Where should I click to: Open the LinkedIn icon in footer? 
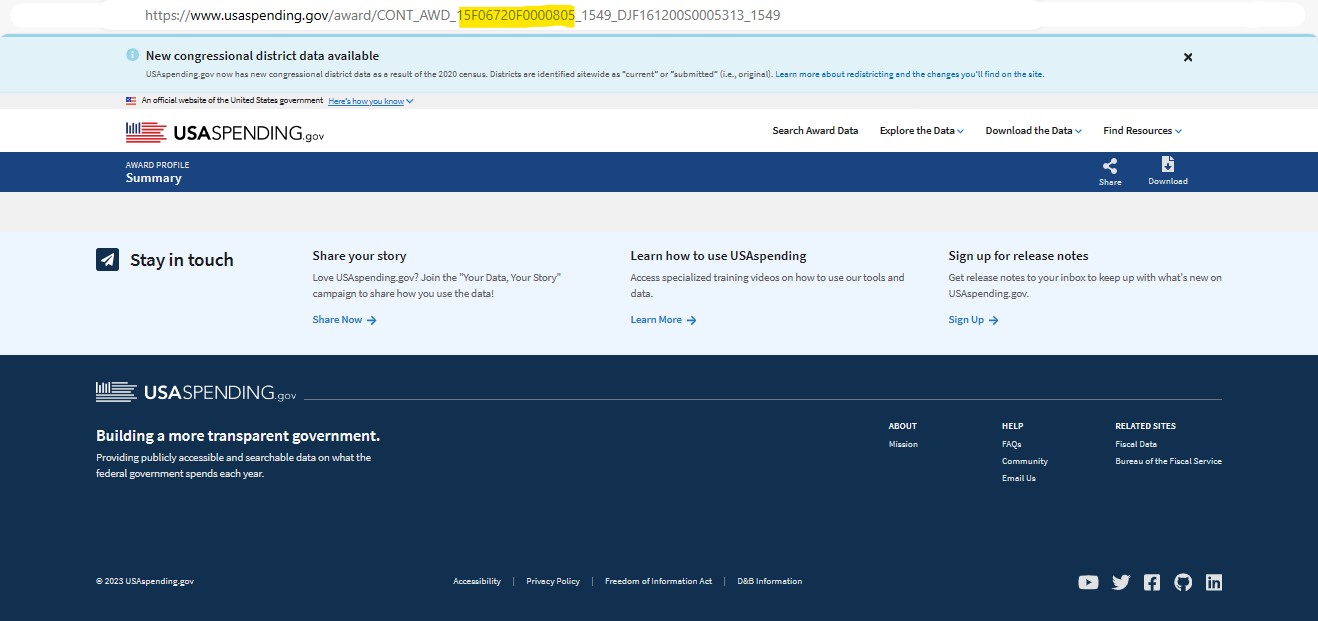click(x=1214, y=582)
